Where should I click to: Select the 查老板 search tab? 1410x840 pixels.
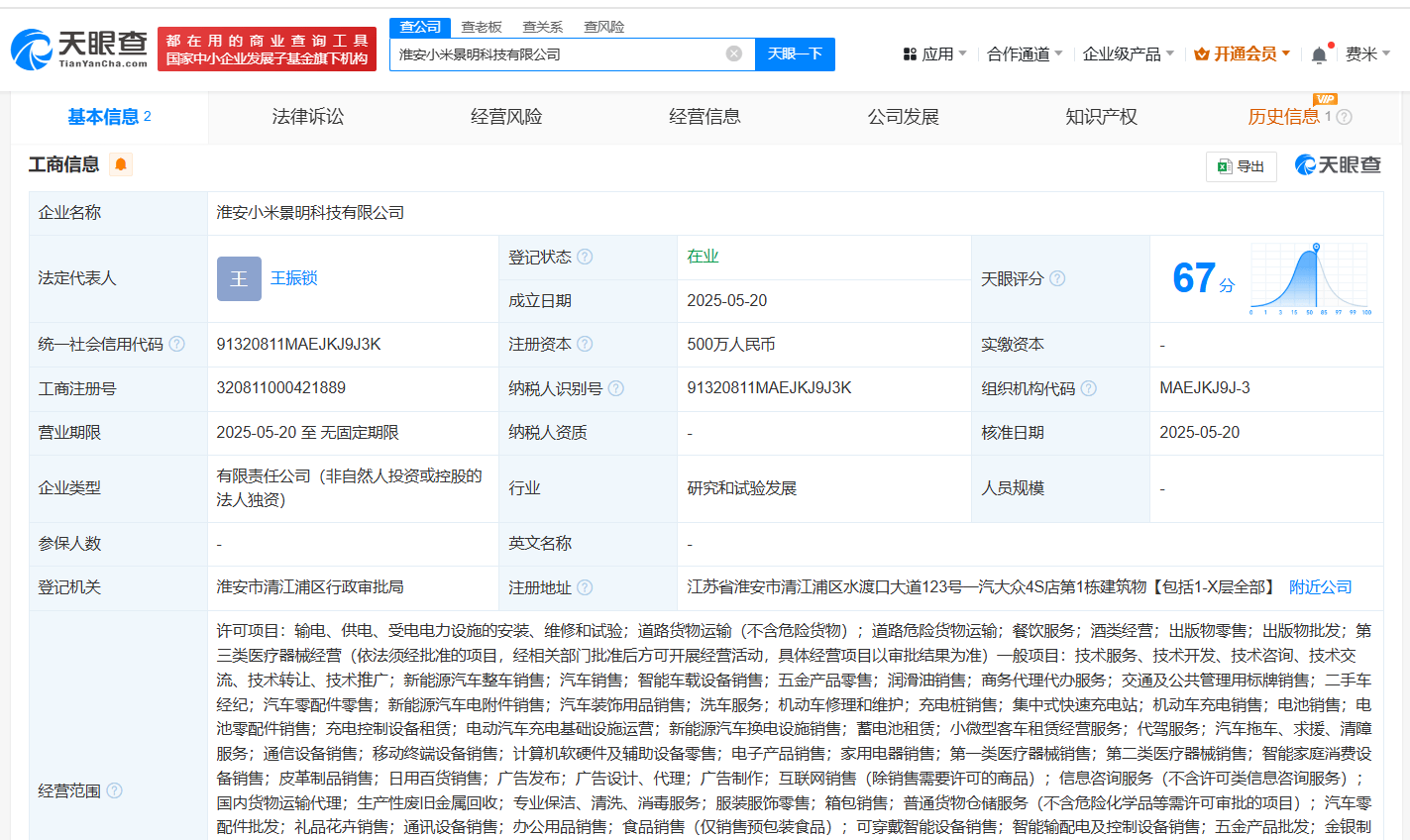point(482,27)
